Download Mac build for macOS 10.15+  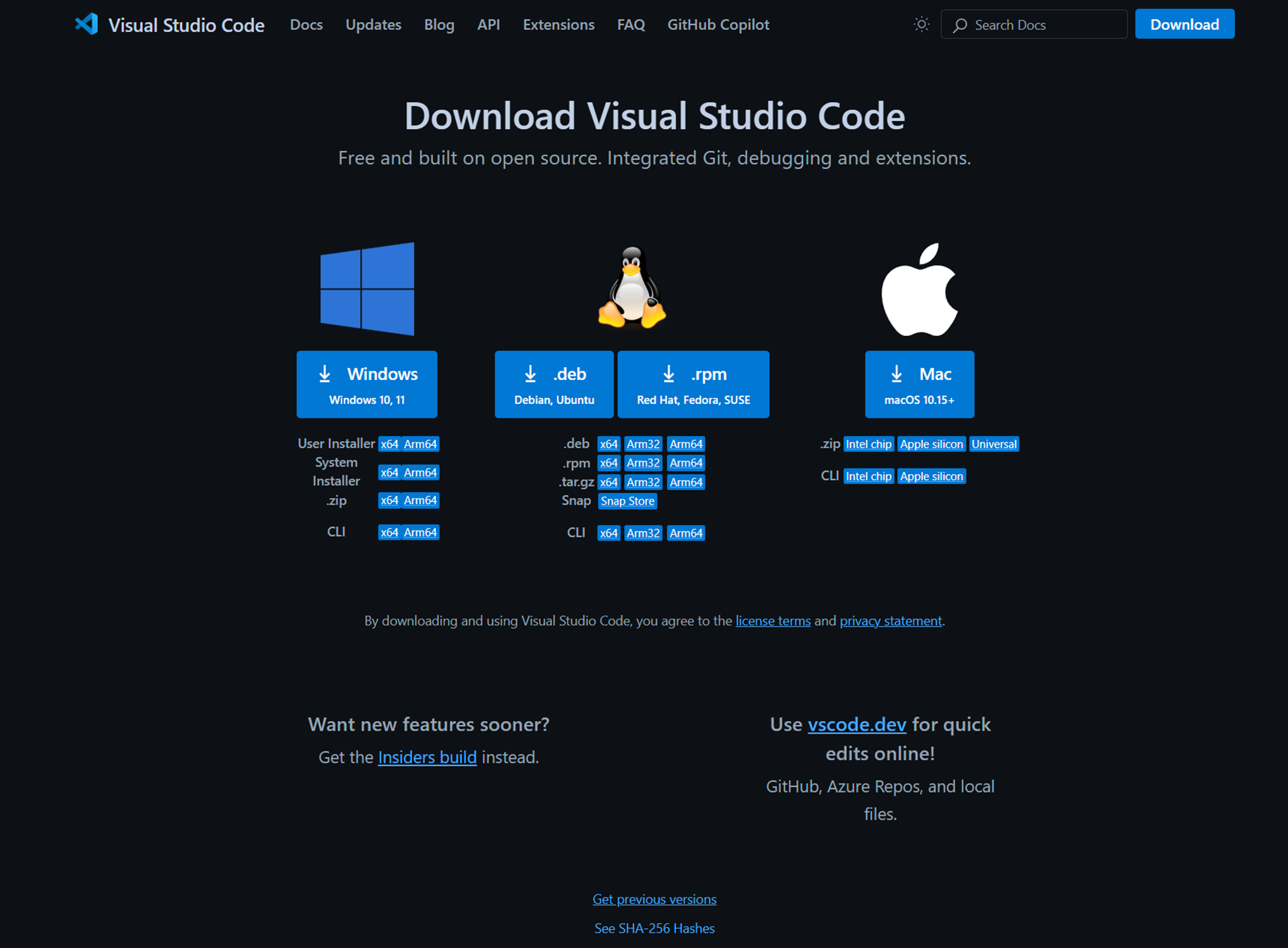point(919,384)
